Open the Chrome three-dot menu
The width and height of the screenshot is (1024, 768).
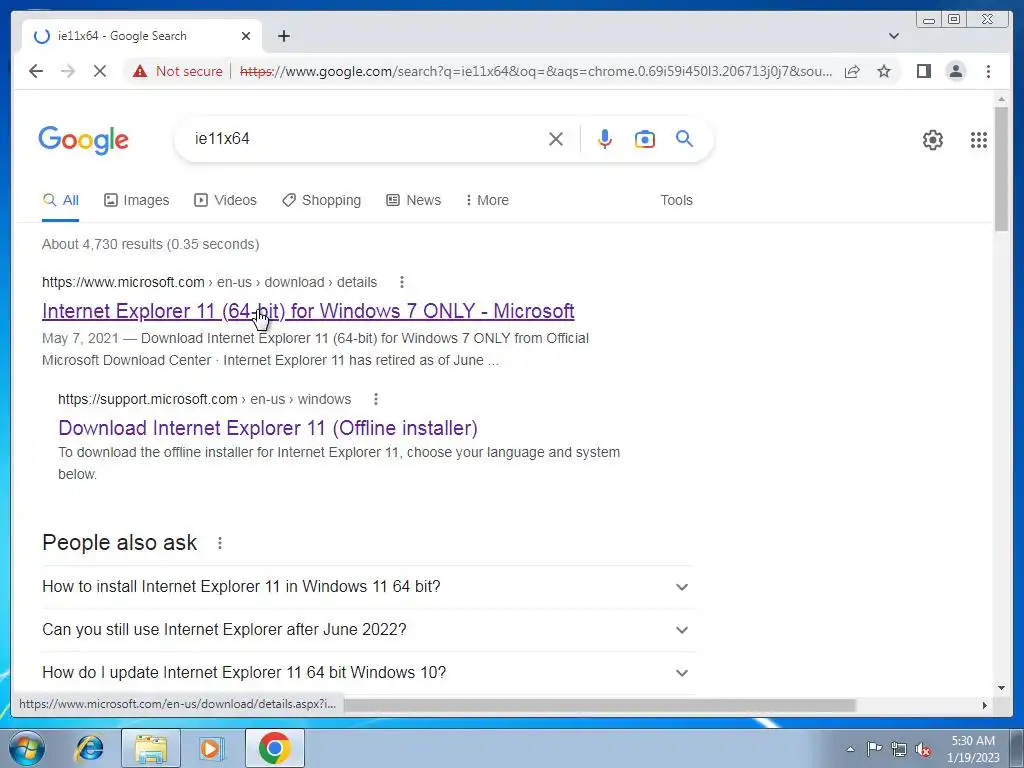pyautogui.click(x=988, y=71)
